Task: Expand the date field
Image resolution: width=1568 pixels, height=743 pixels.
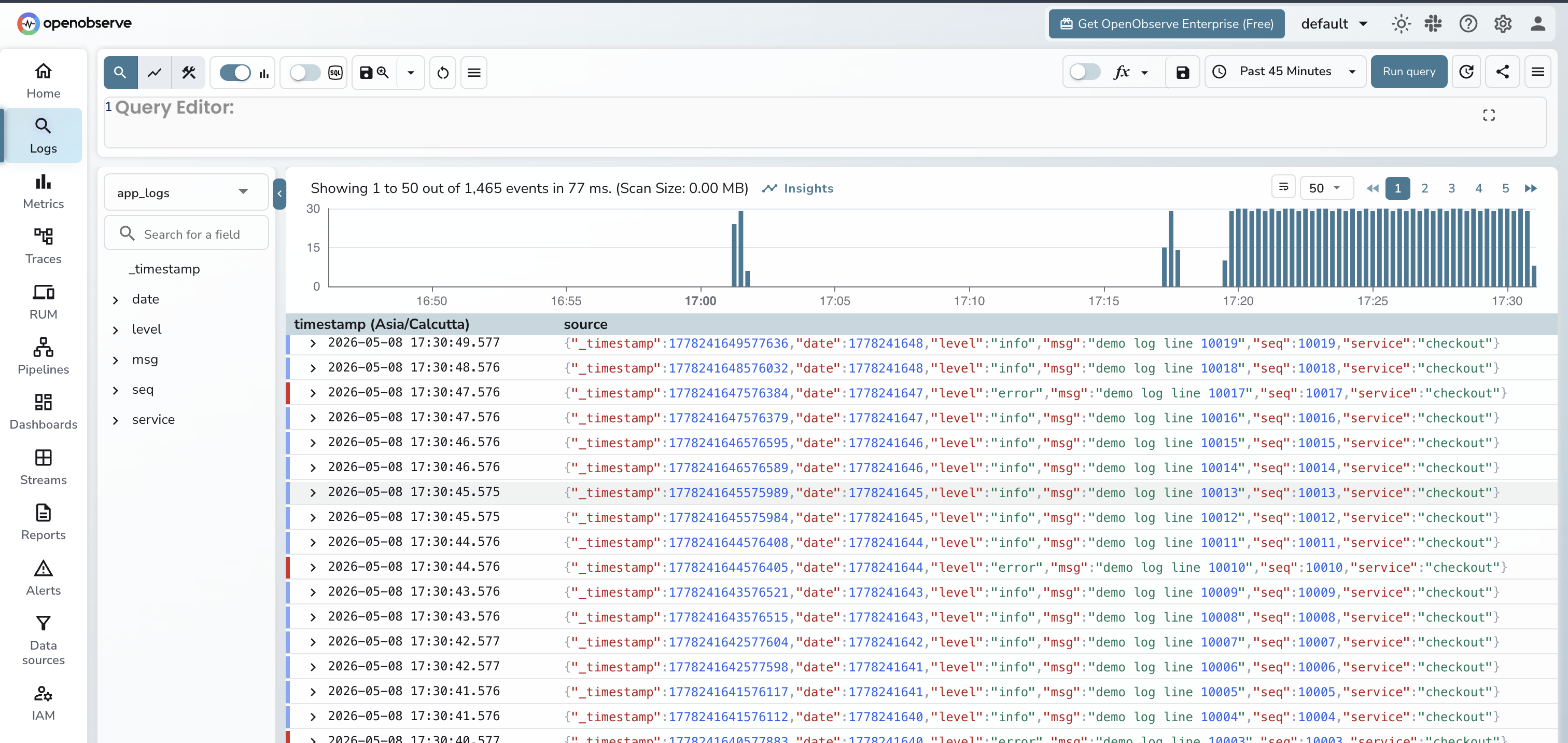Action: [115, 299]
